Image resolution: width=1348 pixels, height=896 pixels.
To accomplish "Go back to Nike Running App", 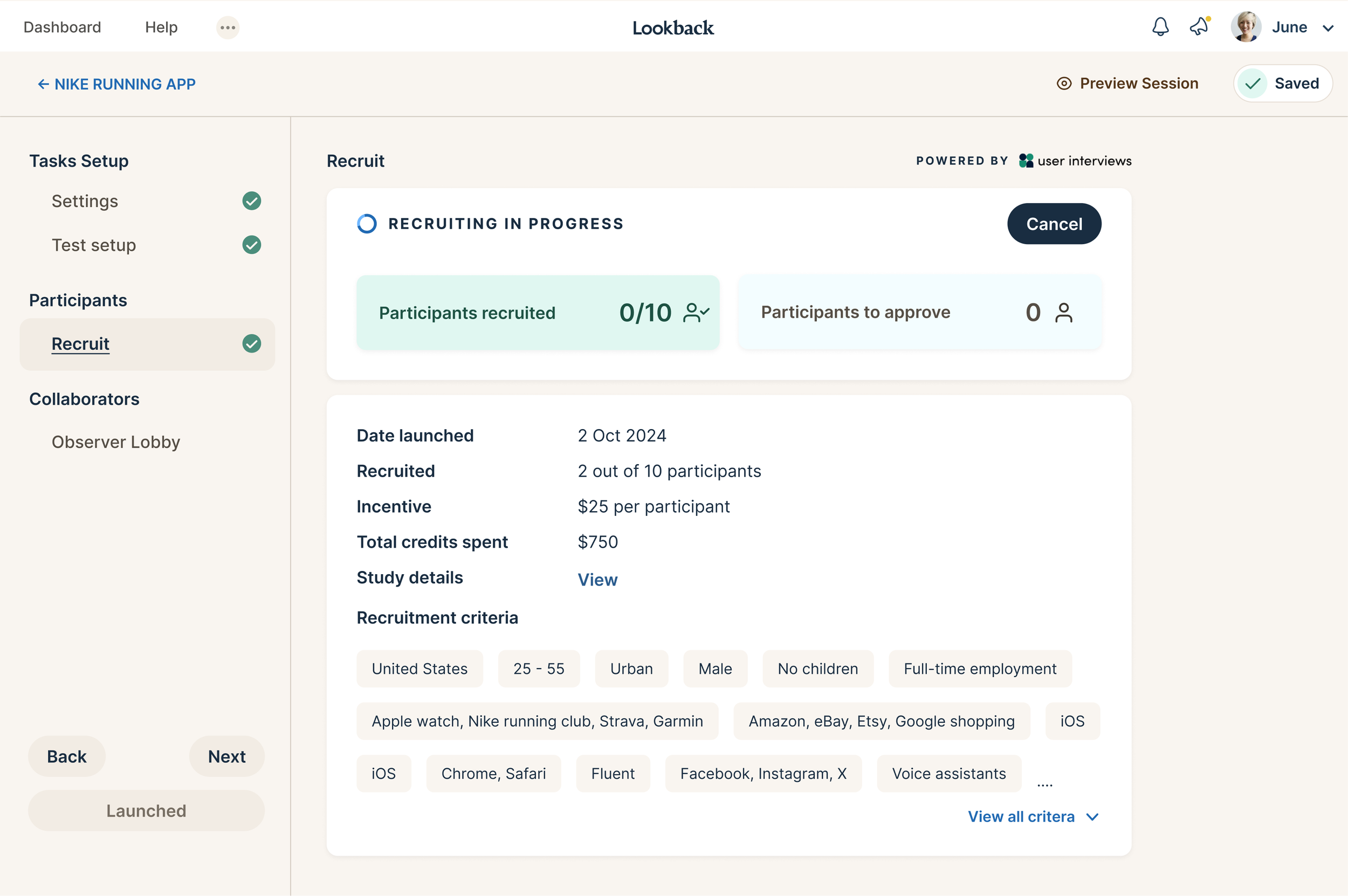I will pyautogui.click(x=116, y=84).
